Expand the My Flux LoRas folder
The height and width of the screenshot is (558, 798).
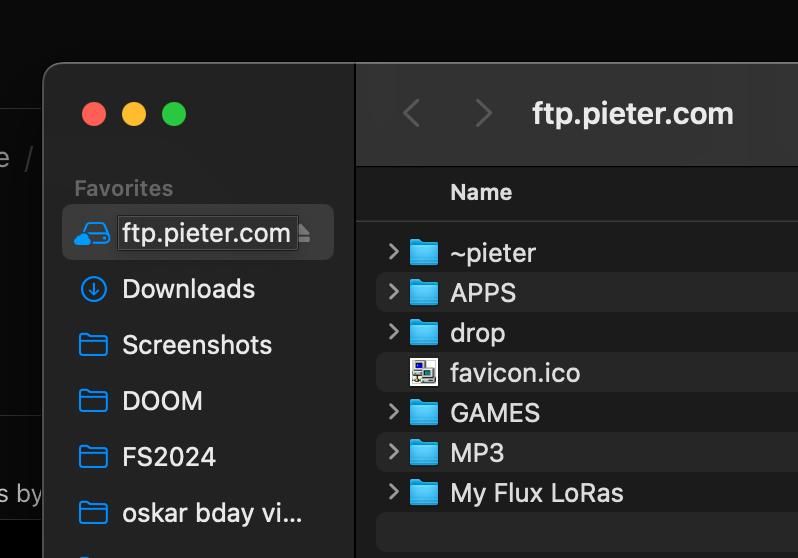pos(394,492)
